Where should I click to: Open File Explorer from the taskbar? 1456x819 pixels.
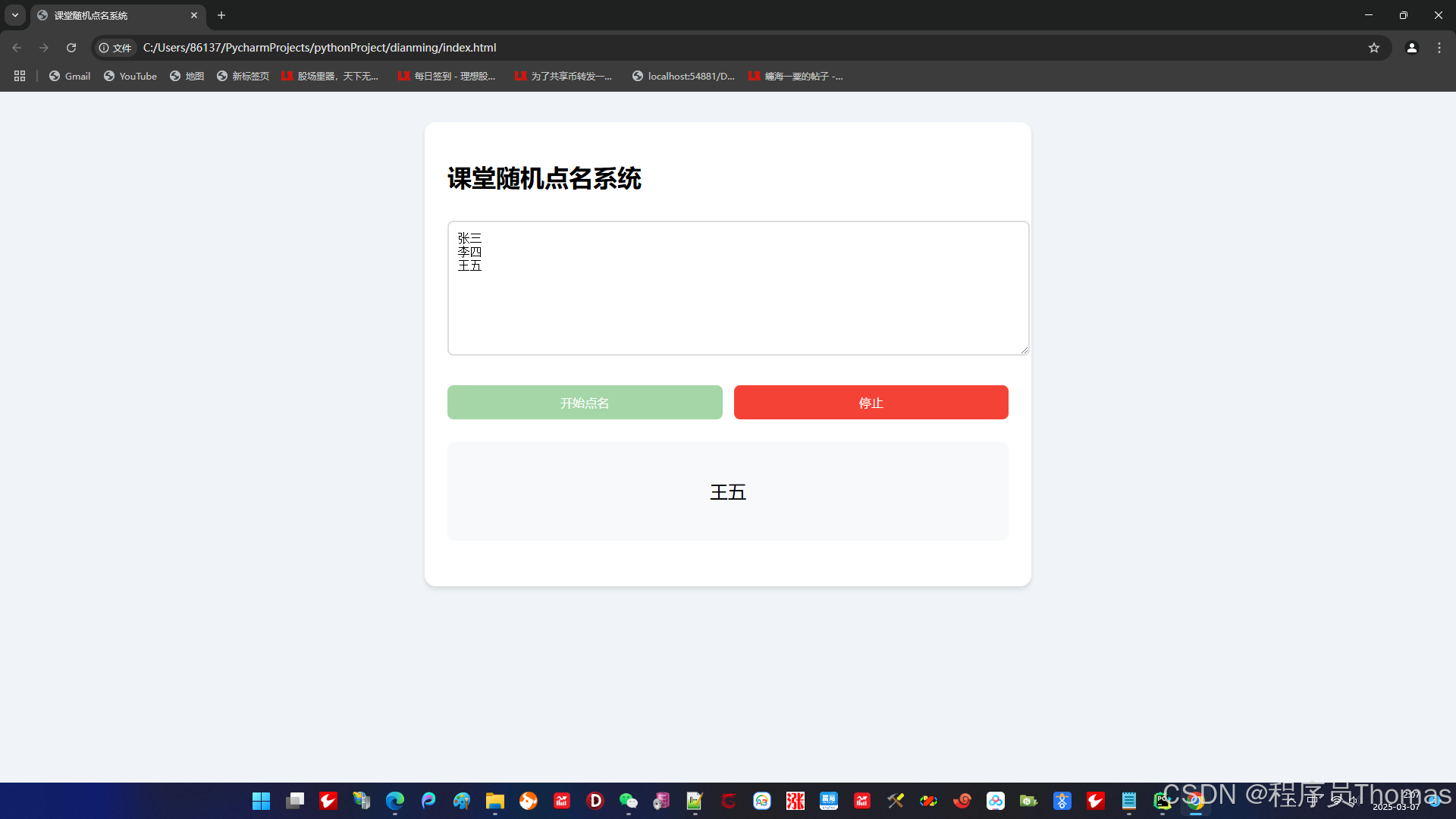coord(494,801)
